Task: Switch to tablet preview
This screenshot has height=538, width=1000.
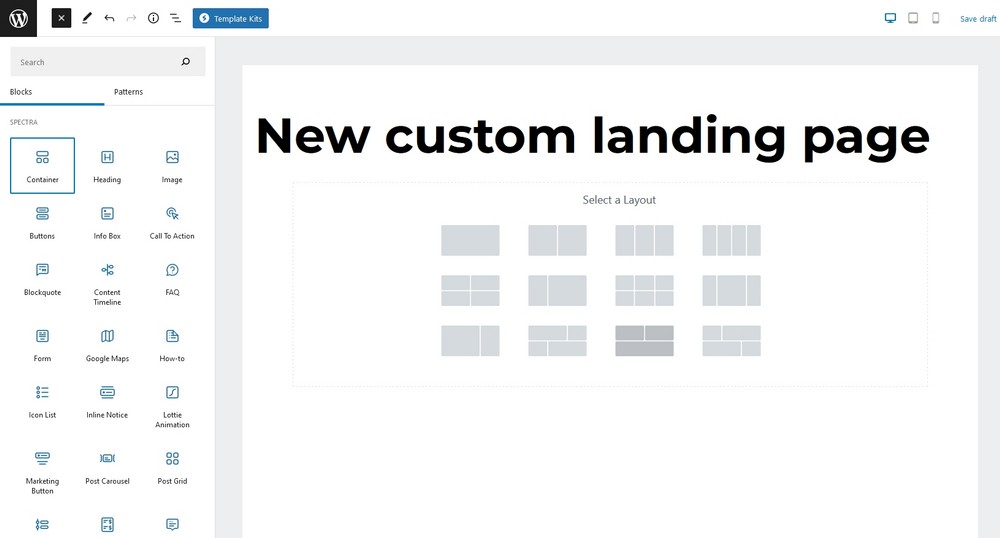Action: point(913,18)
